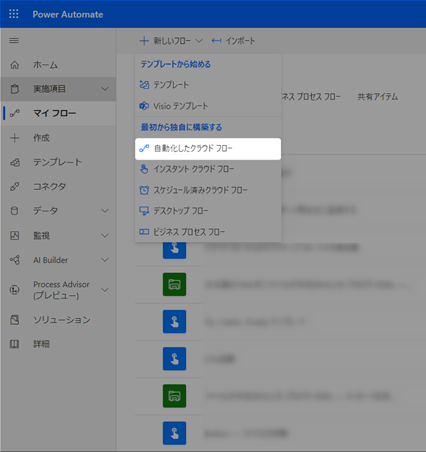Open 詳細 label in sidebar
Screen dimensions: 426x452
41,344
